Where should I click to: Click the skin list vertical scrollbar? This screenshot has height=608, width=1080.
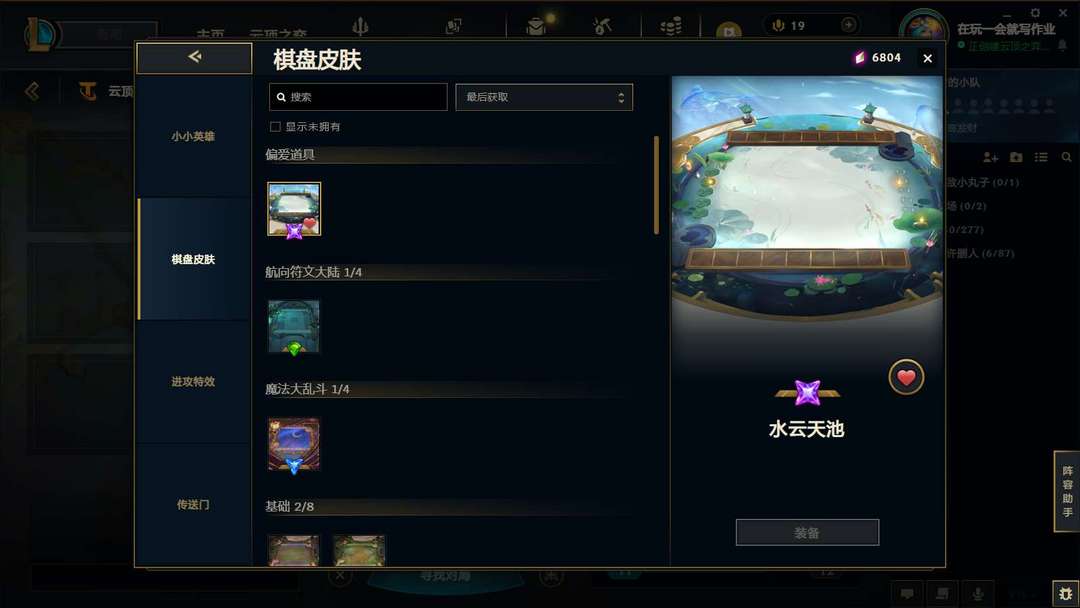tap(656, 185)
